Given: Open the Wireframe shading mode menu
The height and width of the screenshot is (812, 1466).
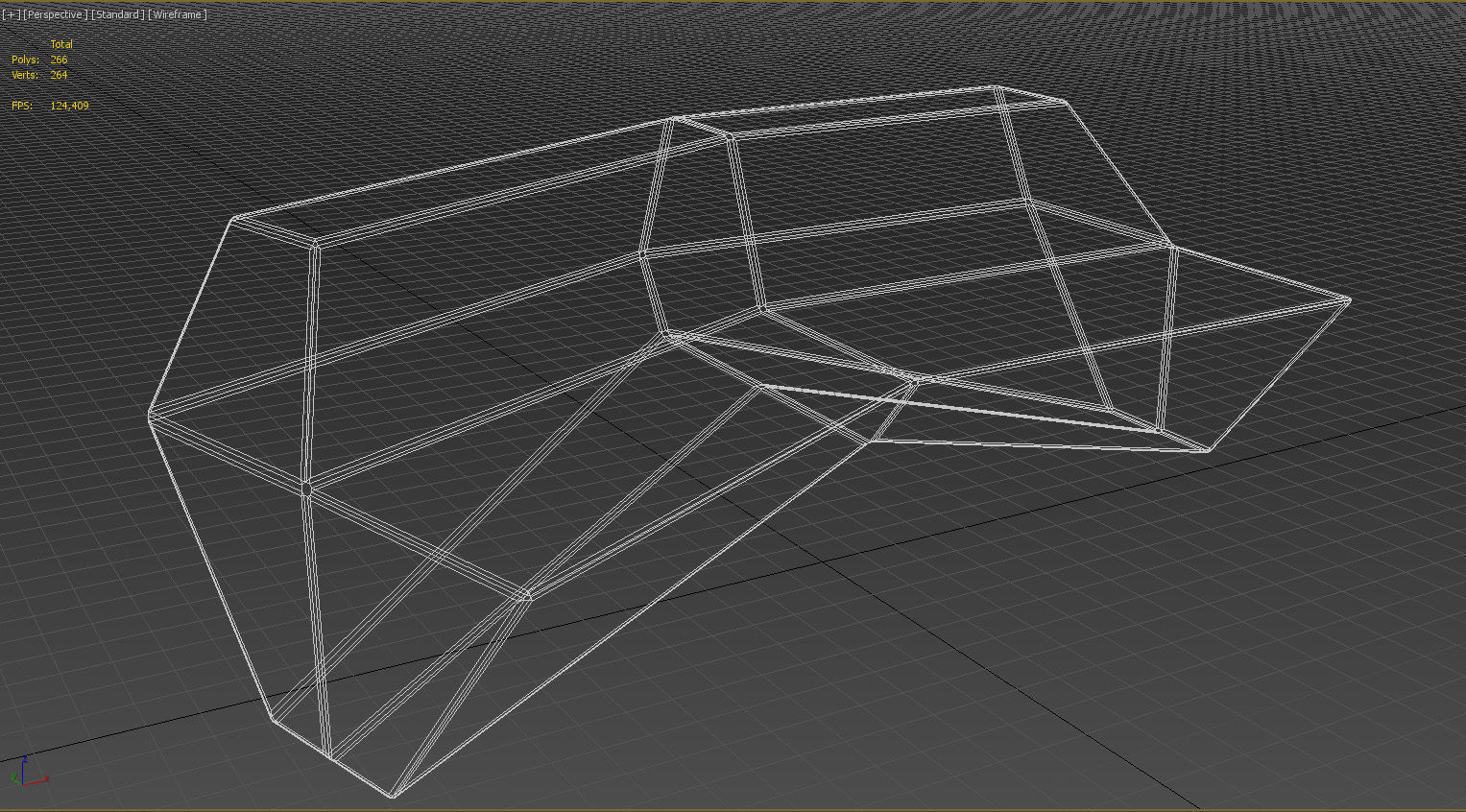Looking at the screenshot, I should [178, 14].
